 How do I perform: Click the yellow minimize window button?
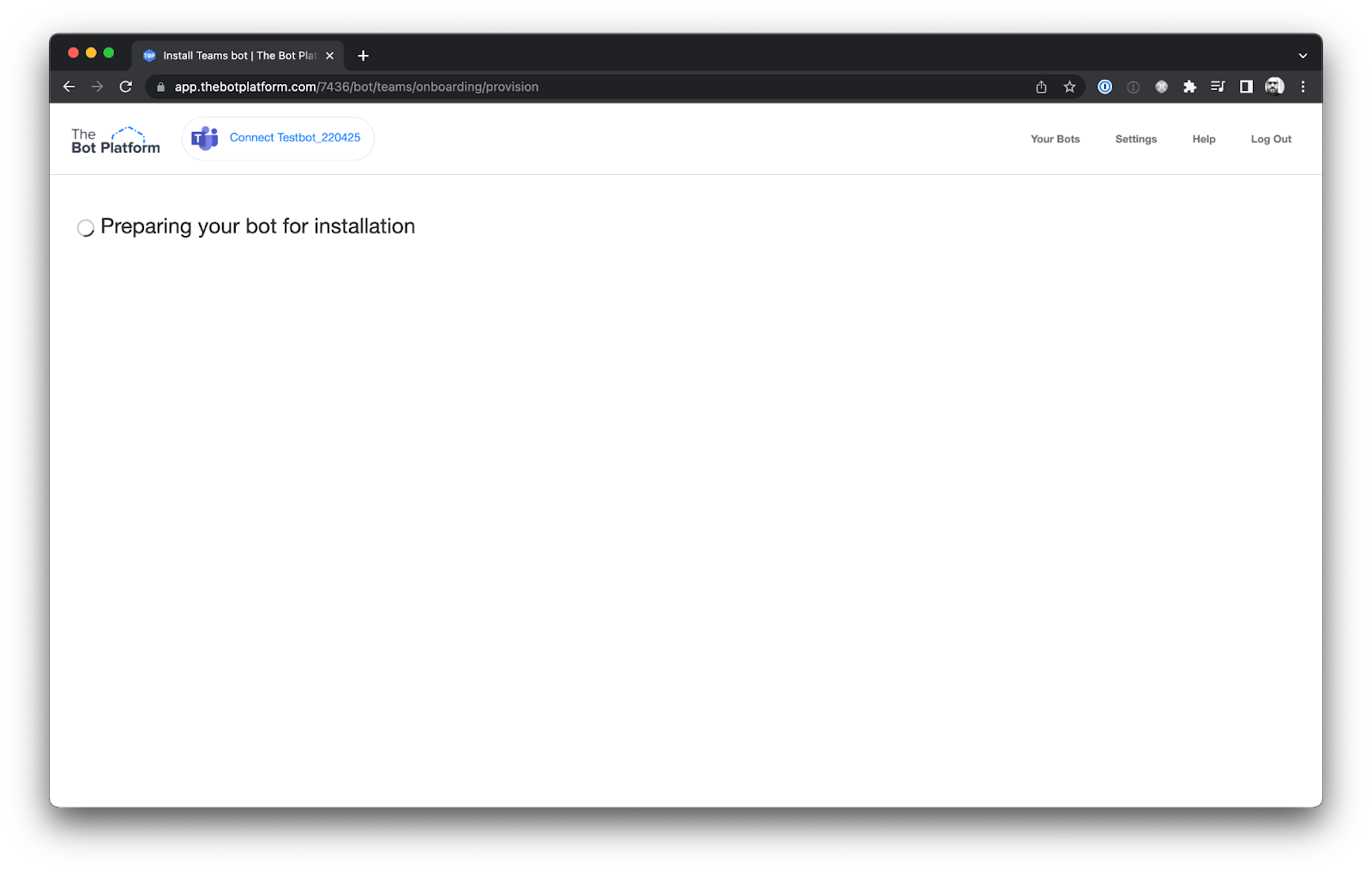91,53
